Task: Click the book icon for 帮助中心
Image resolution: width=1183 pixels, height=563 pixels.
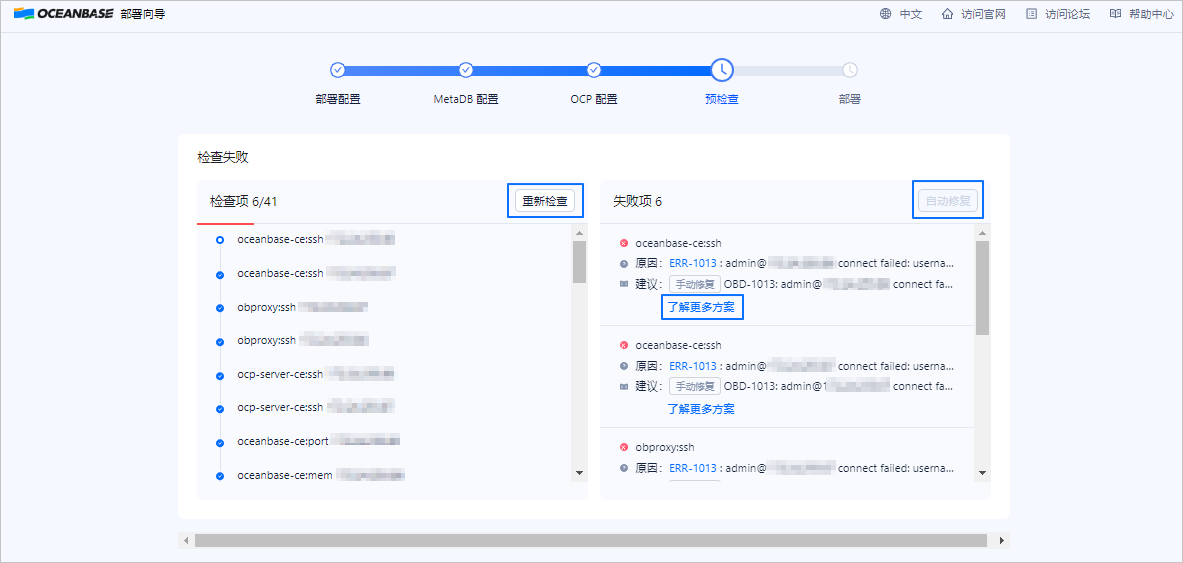Action: click(x=1115, y=14)
